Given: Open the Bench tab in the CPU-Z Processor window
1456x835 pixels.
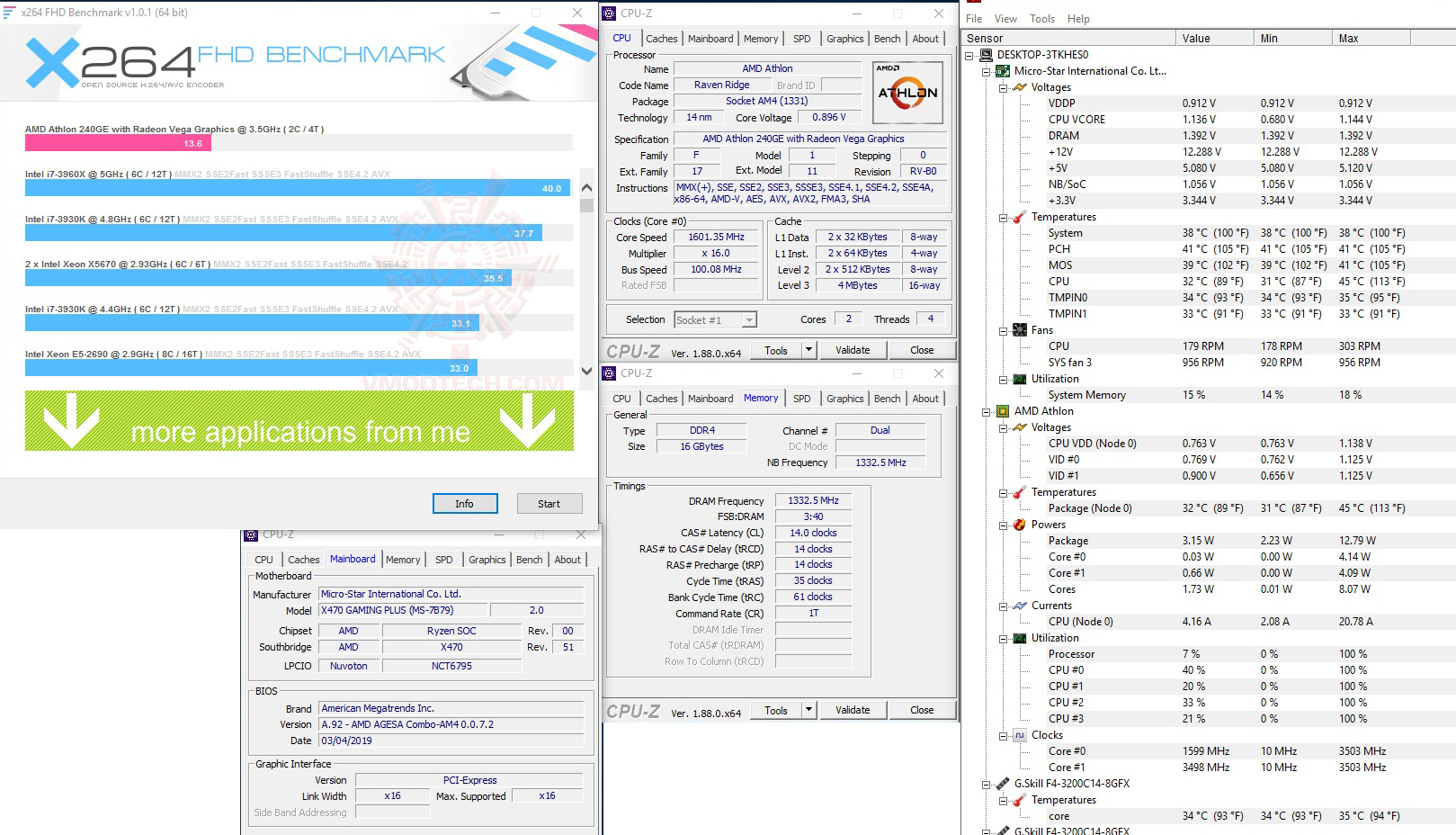Looking at the screenshot, I should pyautogui.click(x=888, y=39).
